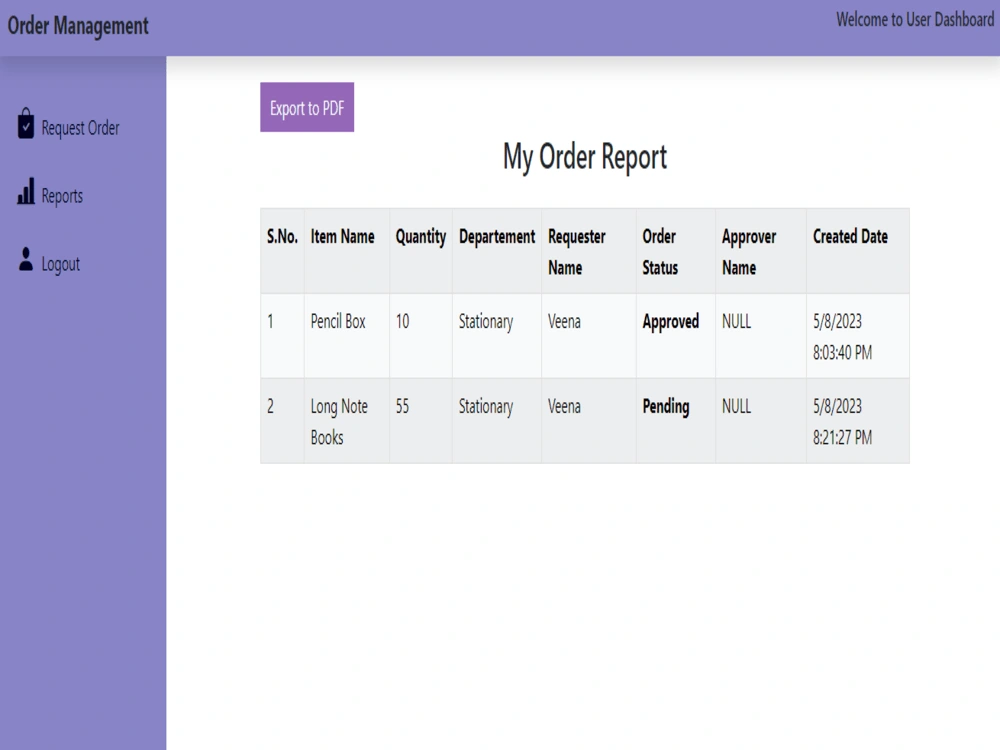Click Logout in the sidebar menu
Viewport: 1000px width, 750px height.
tap(60, 264)
